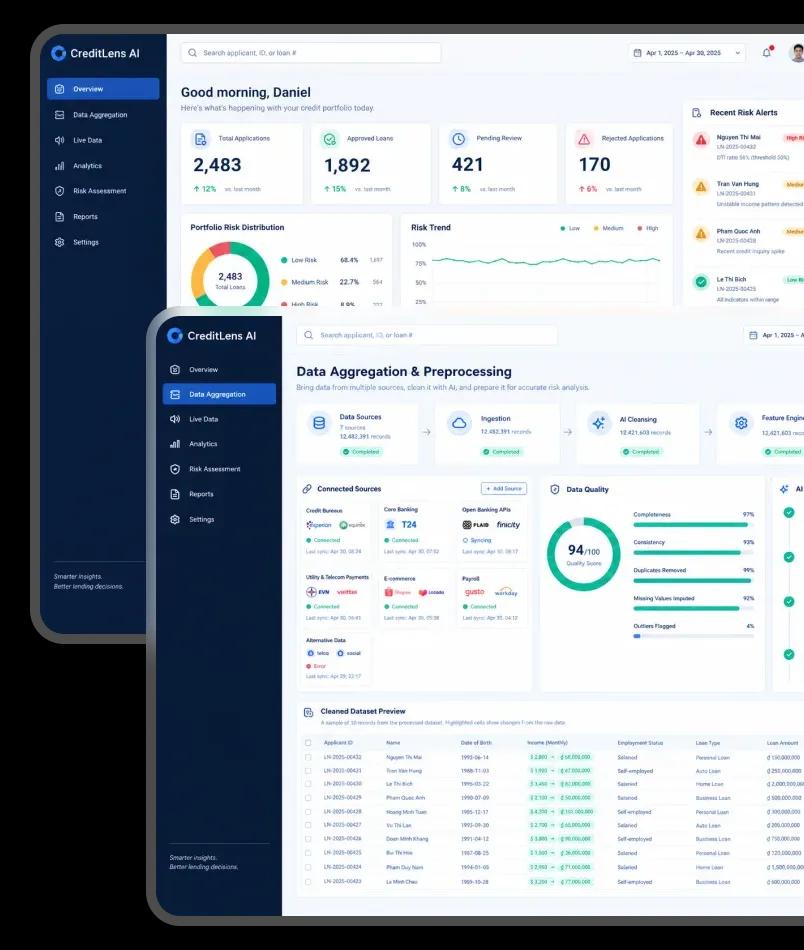This screenshot has height=950, width=804.
Task: Open the Apr 1 – Apr 30, 2025 date dropdown
Action: [x=686, y=53]
